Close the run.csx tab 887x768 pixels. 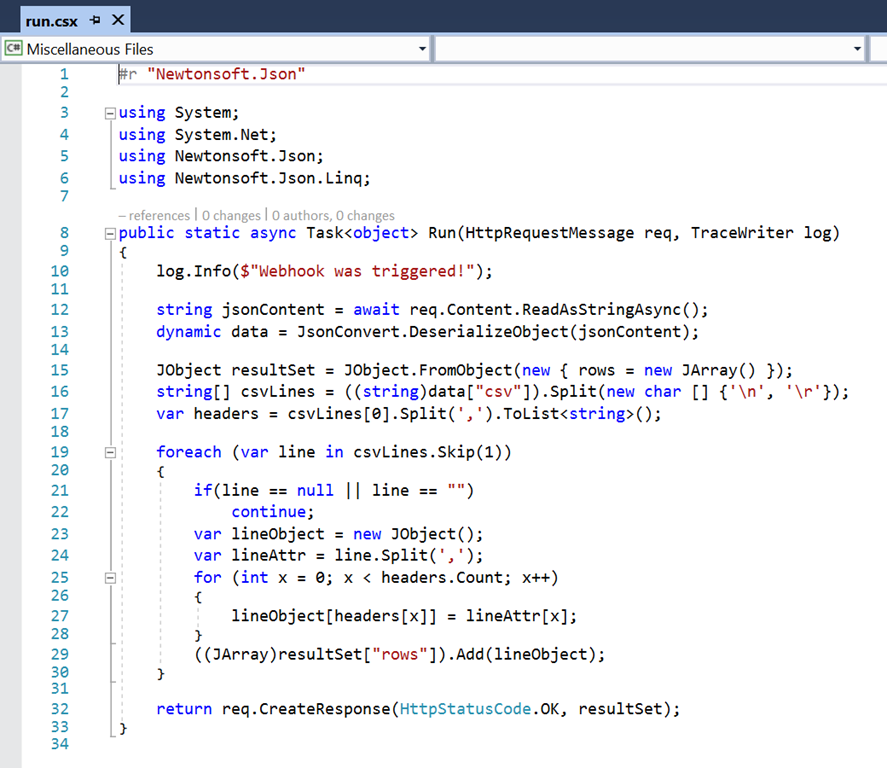point(118,20)
